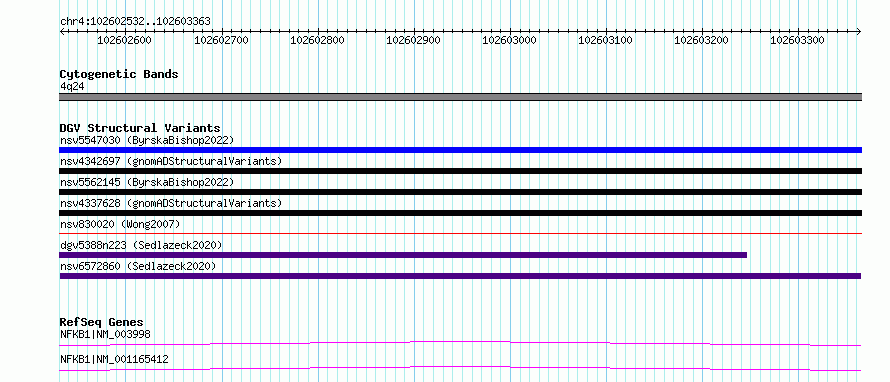
Task: Click ruler tick label 102603000
Action: pyautogui.click(x=509, y=40)
